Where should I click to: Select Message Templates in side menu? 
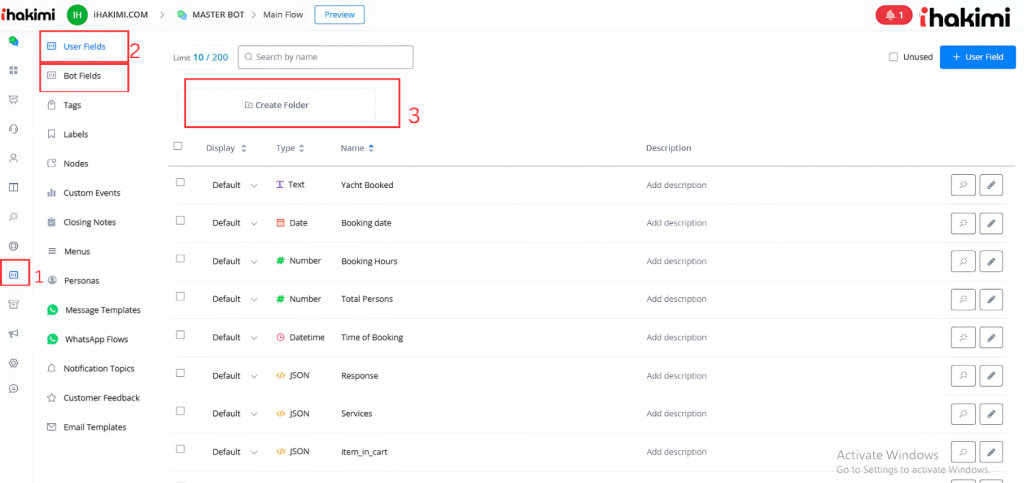[x=102, y=310]
